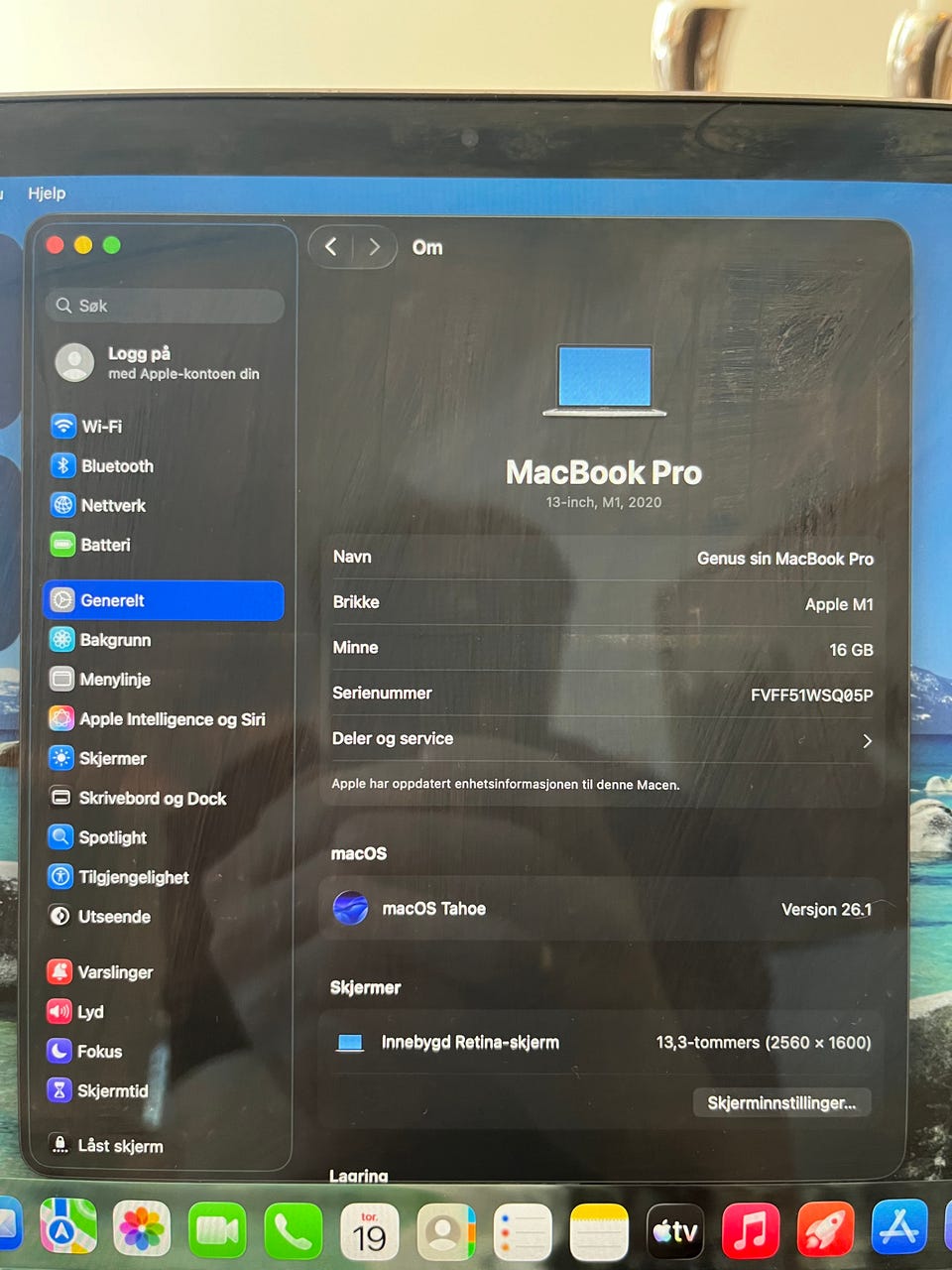The height and width of the screenshot is (1270, 952).
Task: Click Versjon 26.1 text
Action: click(827, 909)
